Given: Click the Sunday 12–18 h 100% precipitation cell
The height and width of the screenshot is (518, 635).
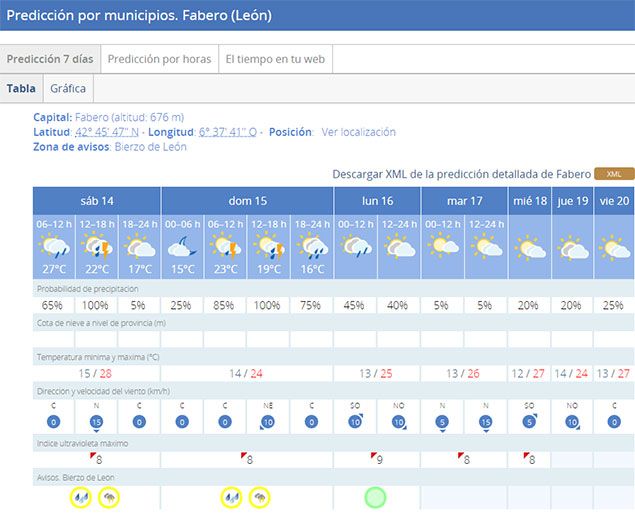Looking at the screenshot, I should point(268,304).
